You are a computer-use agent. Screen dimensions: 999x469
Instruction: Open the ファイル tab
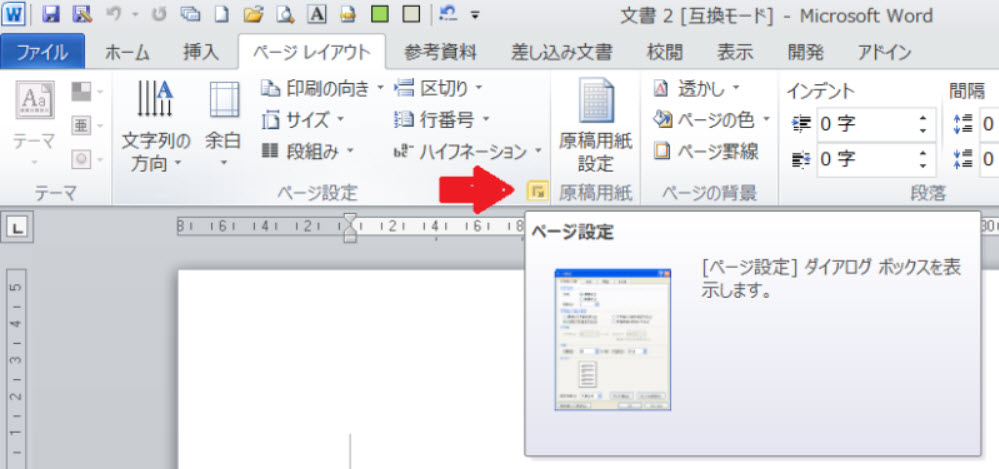[x=42, y=52]
